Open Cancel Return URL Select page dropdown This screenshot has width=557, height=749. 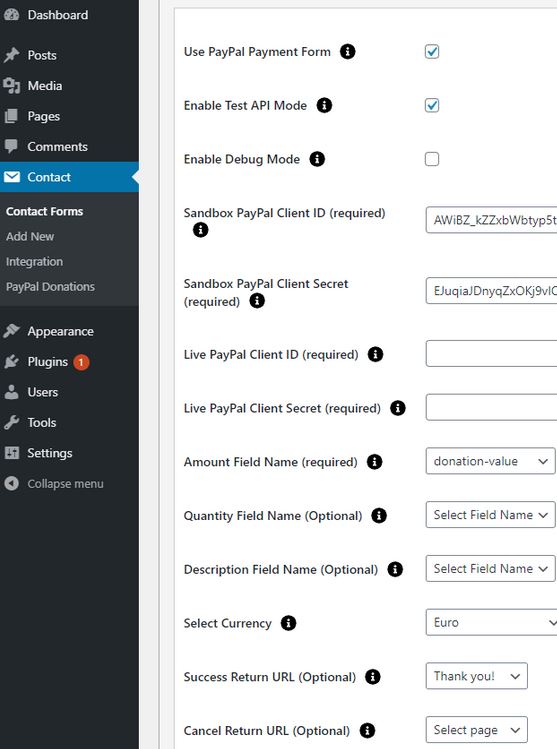(x=477, y=730)
